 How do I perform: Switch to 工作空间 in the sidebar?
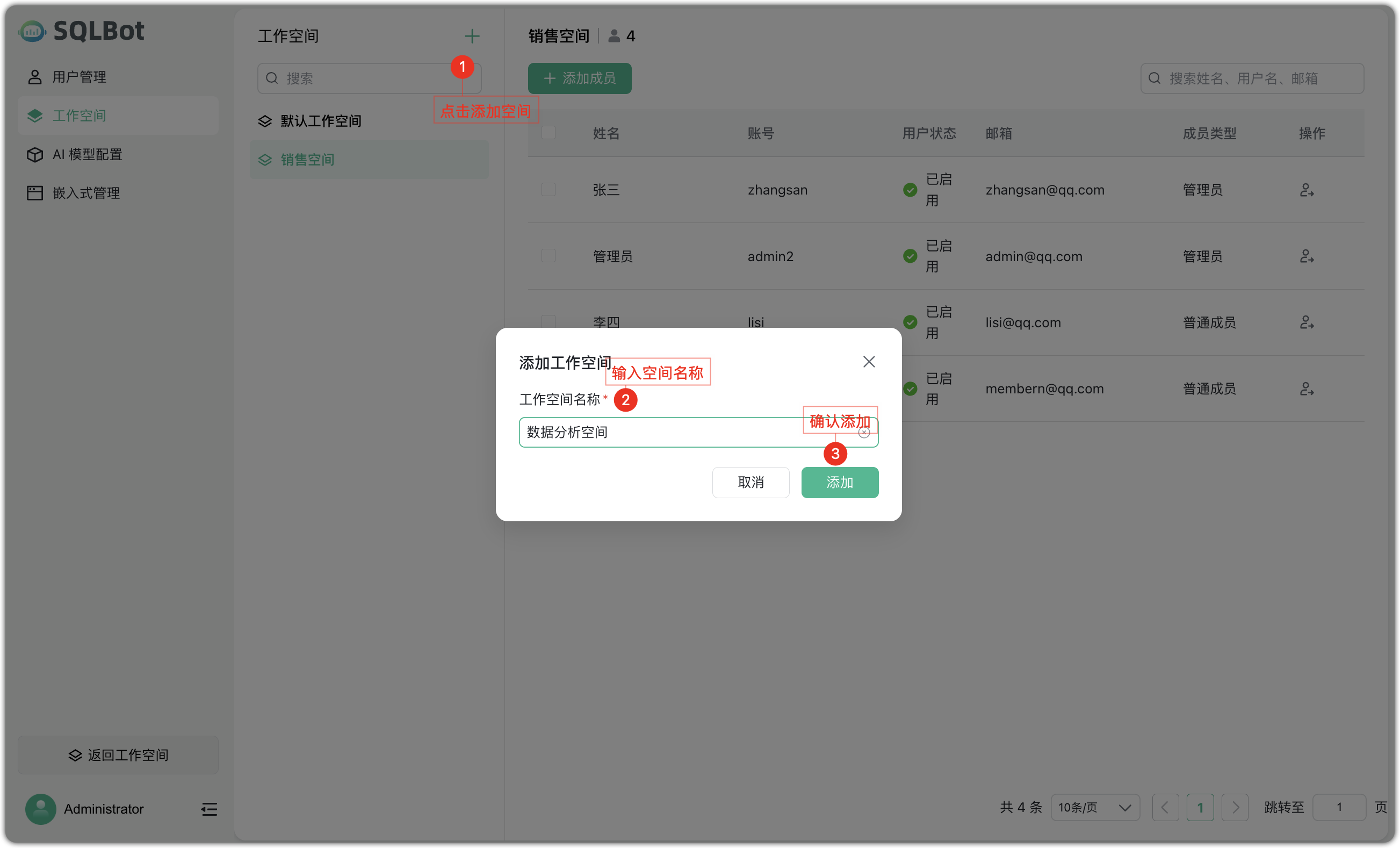point(79,116)
